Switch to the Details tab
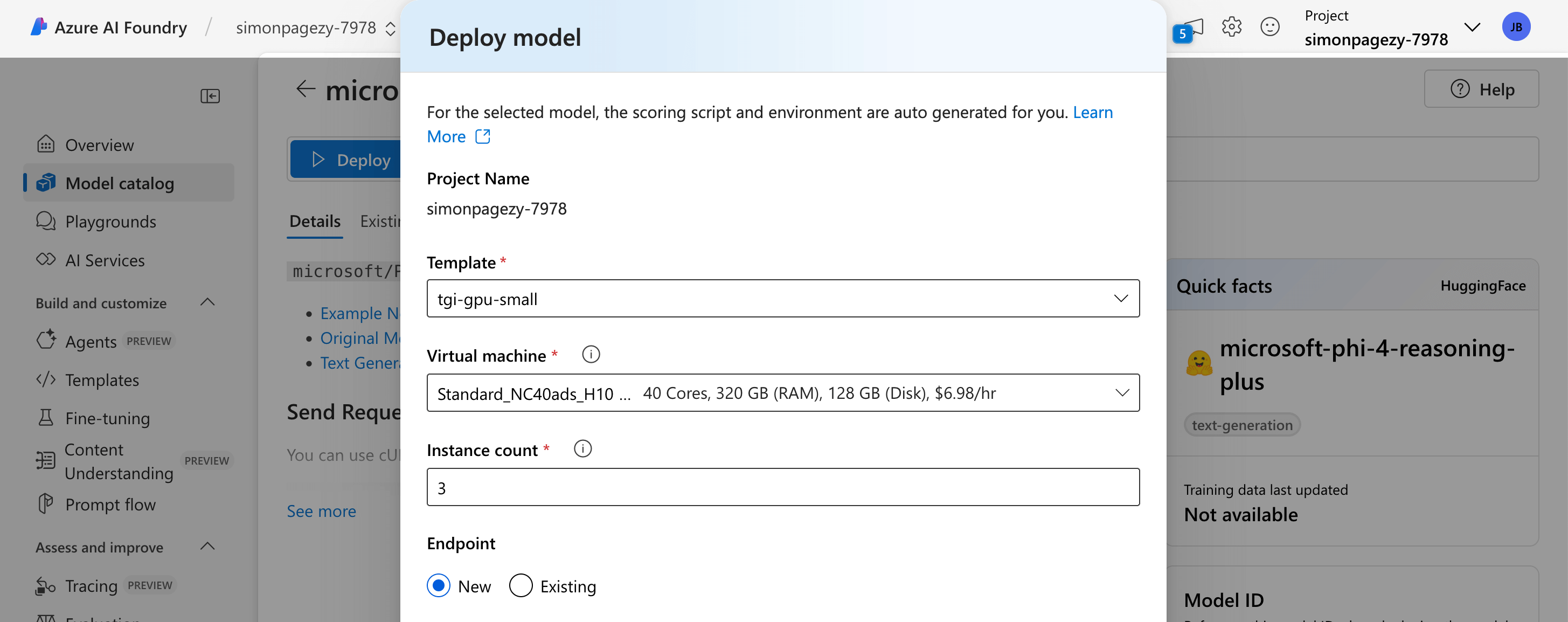 pos(315,221)
